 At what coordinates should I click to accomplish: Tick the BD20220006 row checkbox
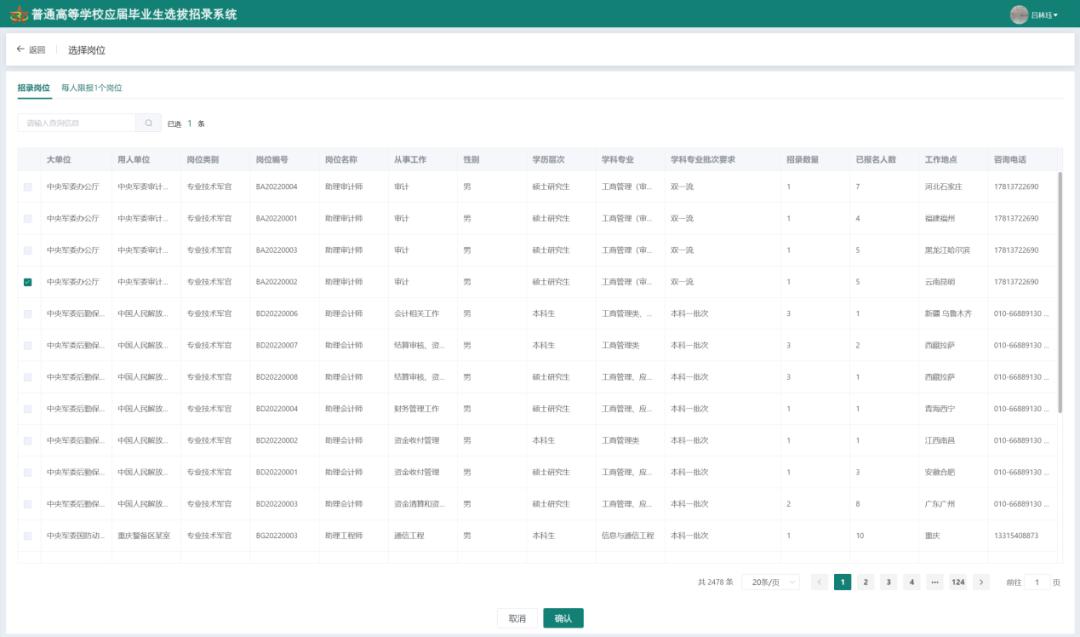click(x=28, y=314)
